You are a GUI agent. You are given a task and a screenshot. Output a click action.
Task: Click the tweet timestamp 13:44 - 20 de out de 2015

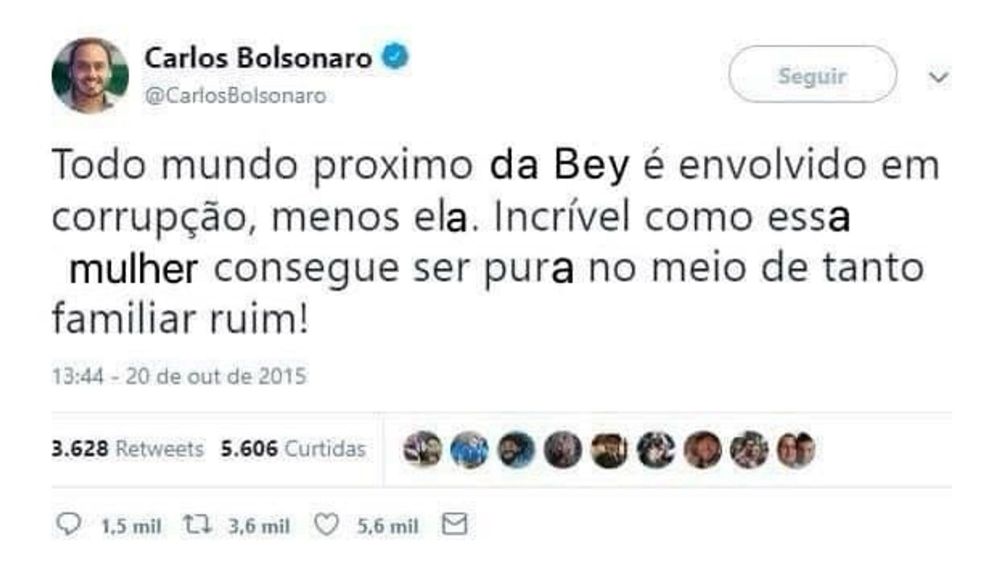(179, 376)
